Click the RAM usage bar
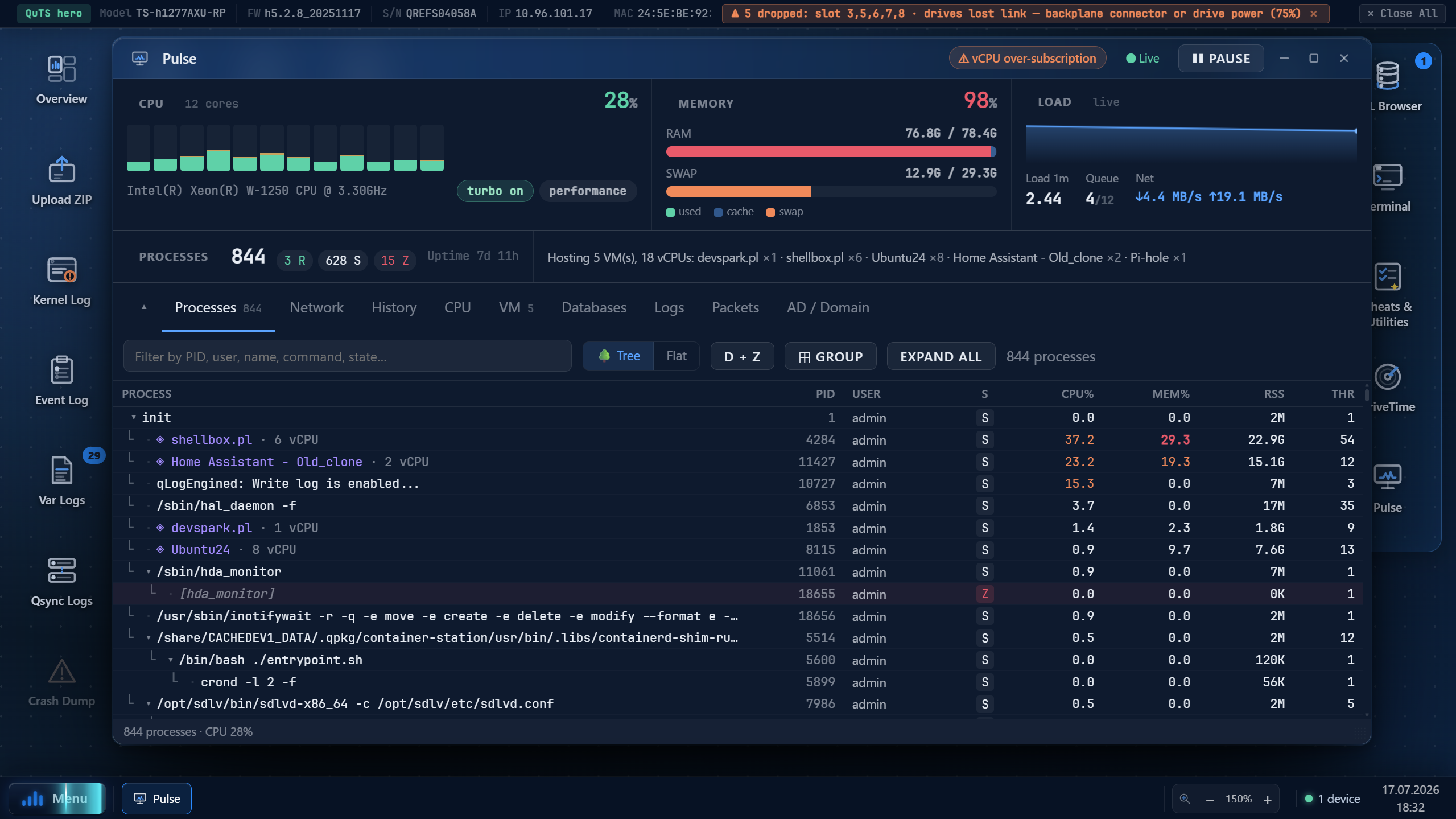This screenshot has width=1456, height=819. pyautogui.click(x=831, y=152)
